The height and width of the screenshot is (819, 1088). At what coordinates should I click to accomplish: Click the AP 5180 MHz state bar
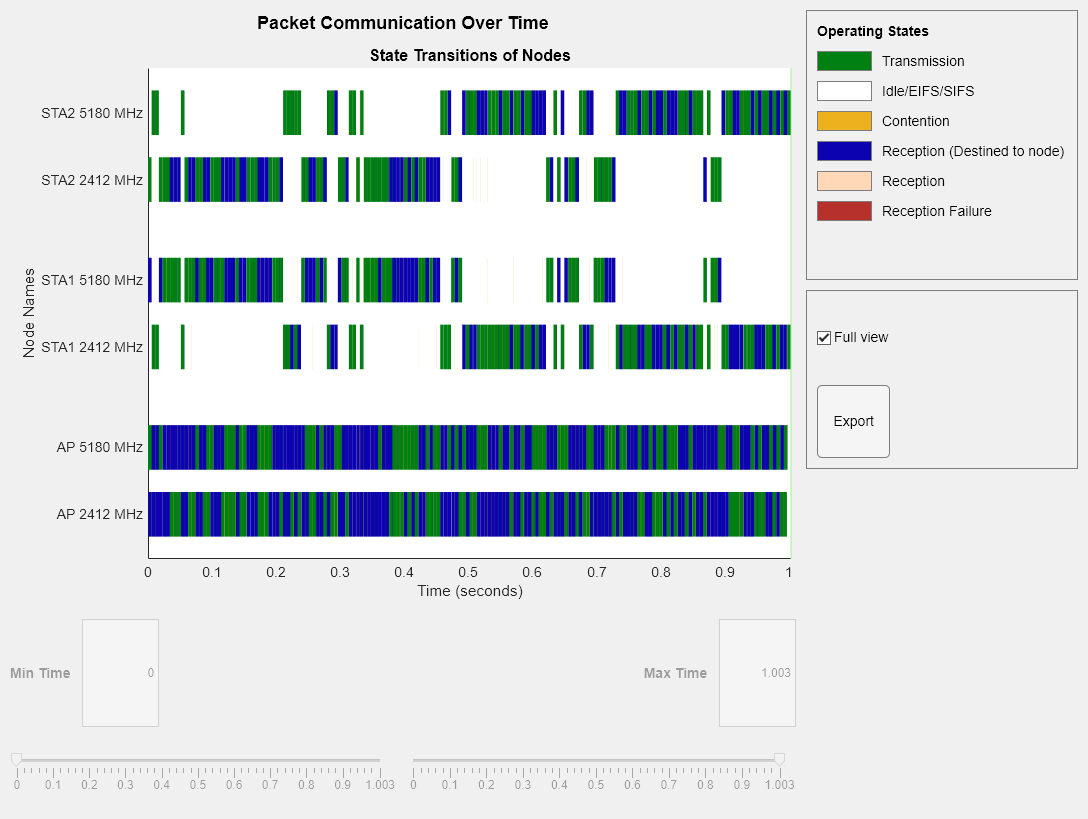468,447
